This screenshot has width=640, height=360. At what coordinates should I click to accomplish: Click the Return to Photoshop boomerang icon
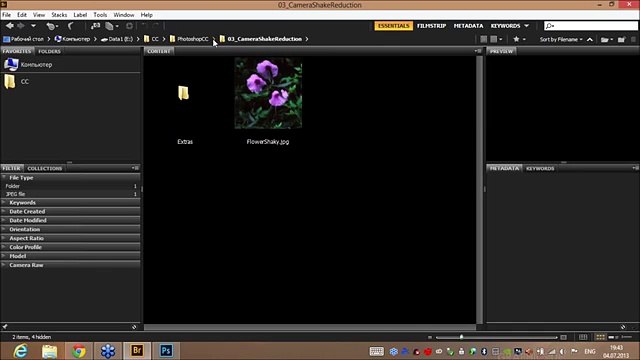[71, 26]
